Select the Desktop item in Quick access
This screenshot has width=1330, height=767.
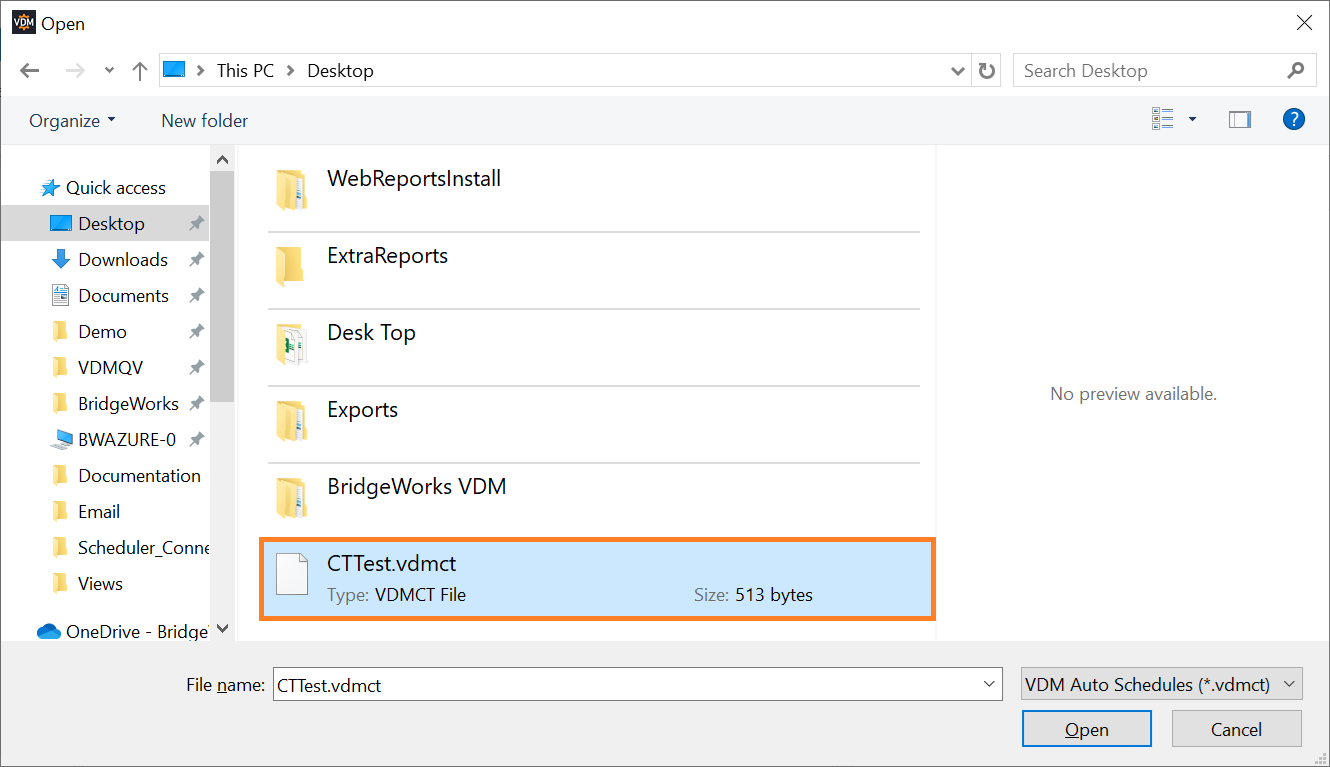pyautogui.click(x=113, y=223)
